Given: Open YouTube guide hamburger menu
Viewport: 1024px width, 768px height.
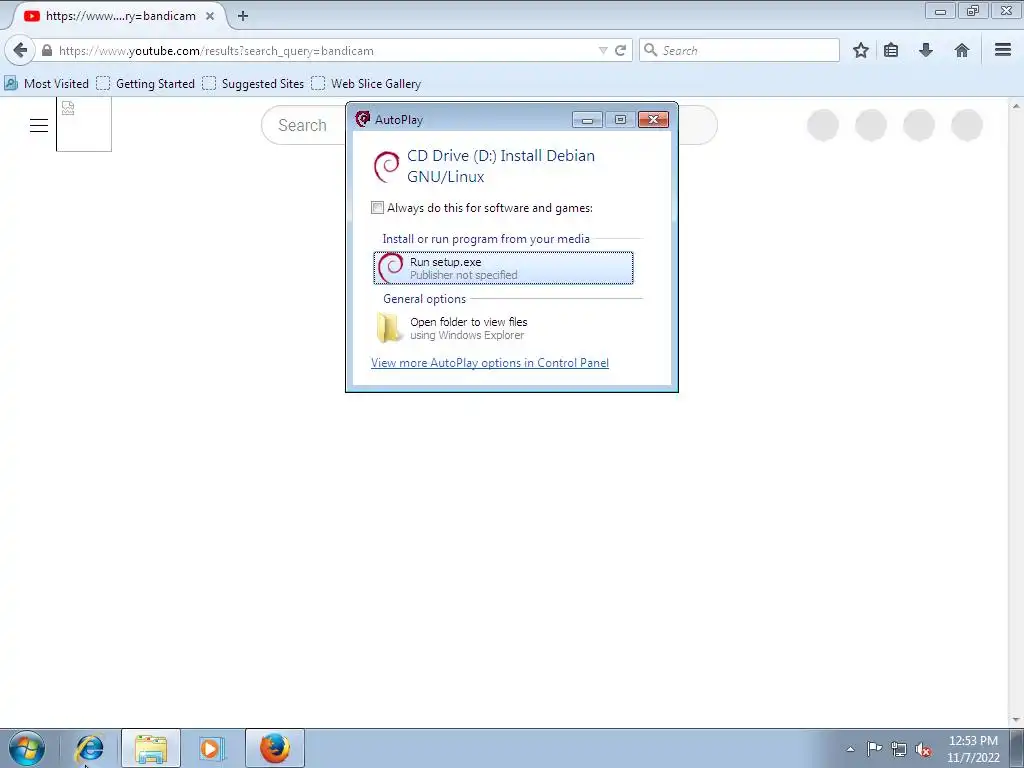Looking at the screenshot, I should (39, 125).
